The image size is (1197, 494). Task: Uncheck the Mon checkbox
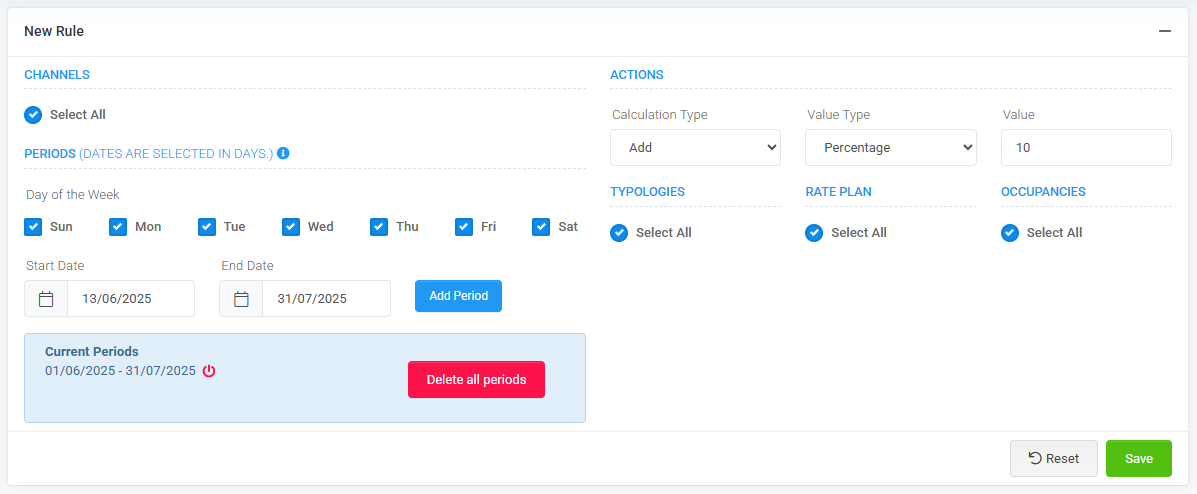point(118,227)
